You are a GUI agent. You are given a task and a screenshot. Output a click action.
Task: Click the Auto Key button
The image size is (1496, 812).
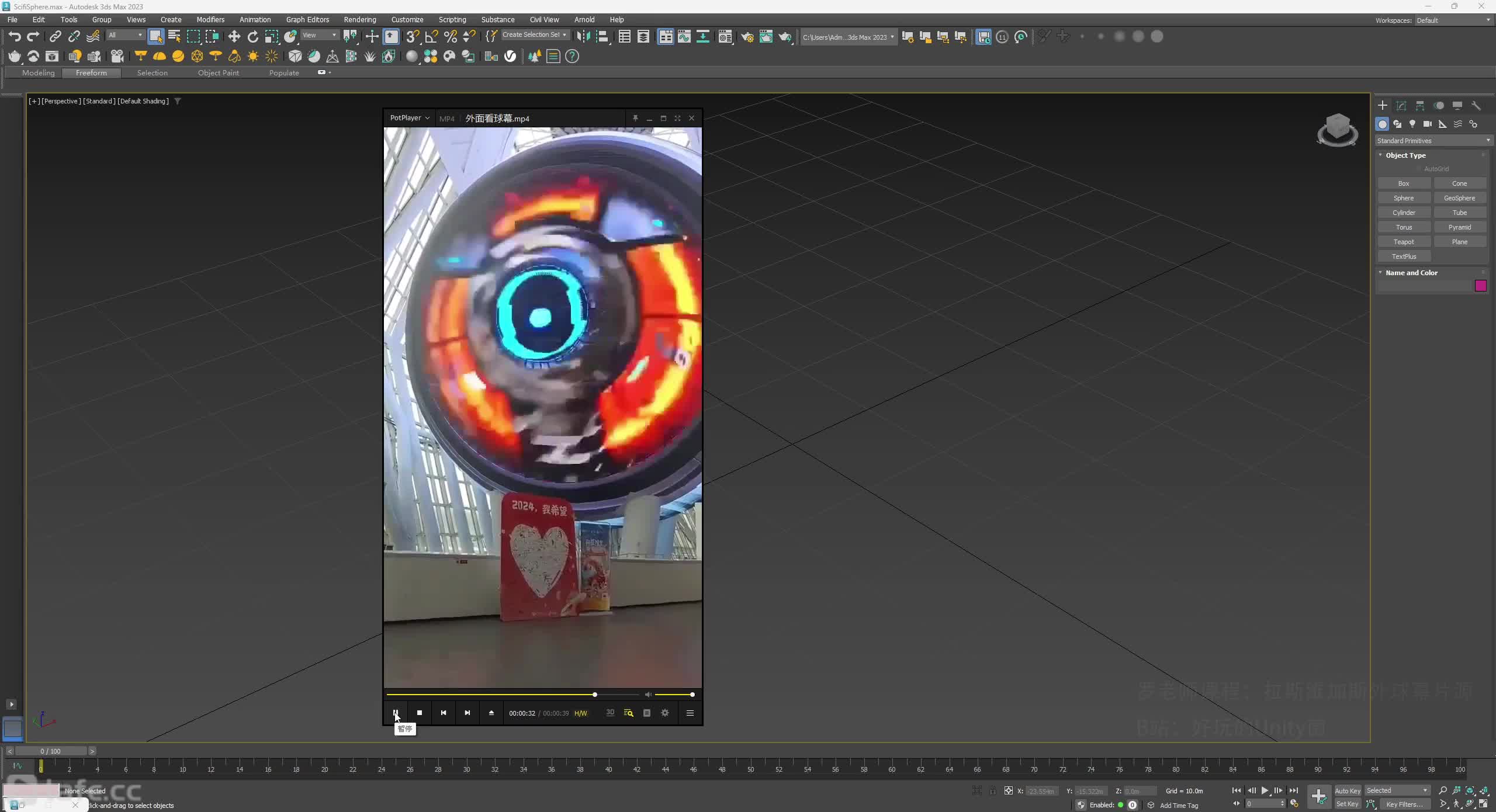(x=1348, y=790)
